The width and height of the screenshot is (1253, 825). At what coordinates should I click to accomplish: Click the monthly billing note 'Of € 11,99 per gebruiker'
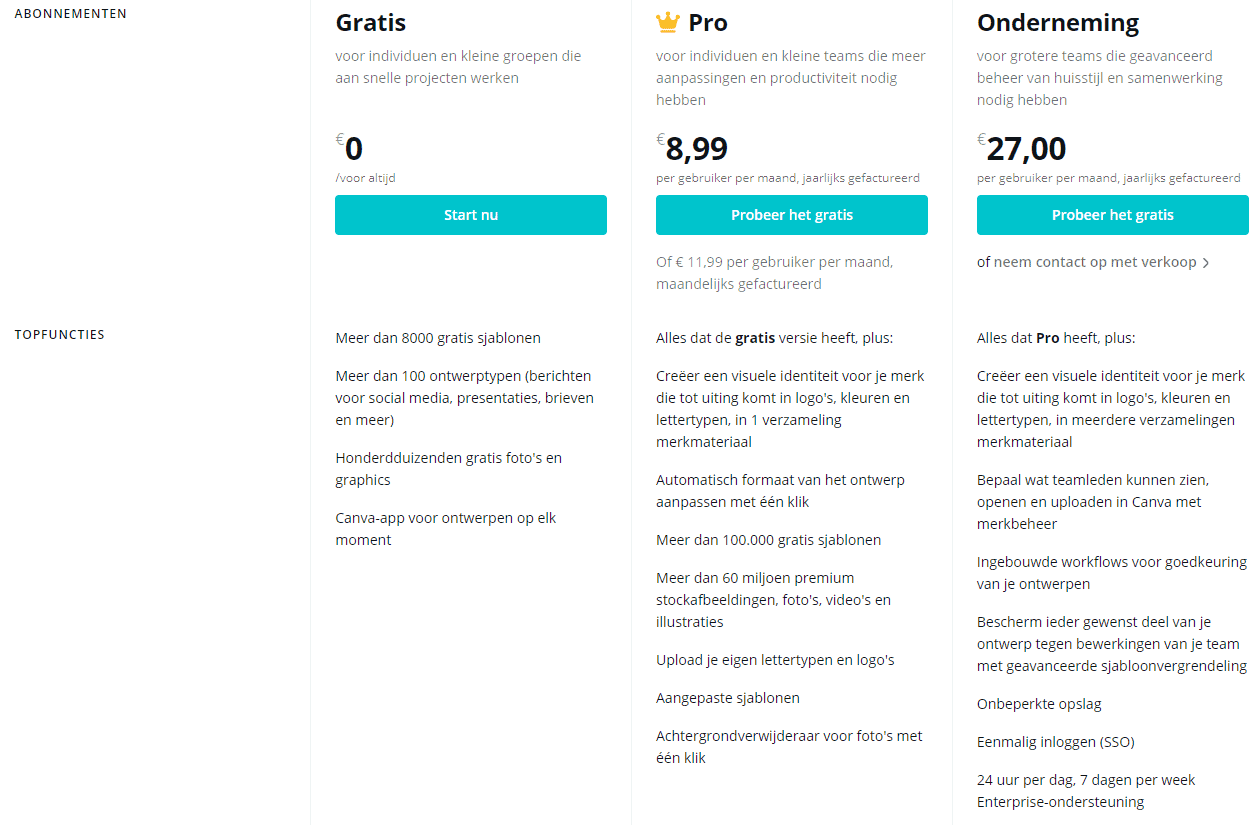(x=774, y=273)
